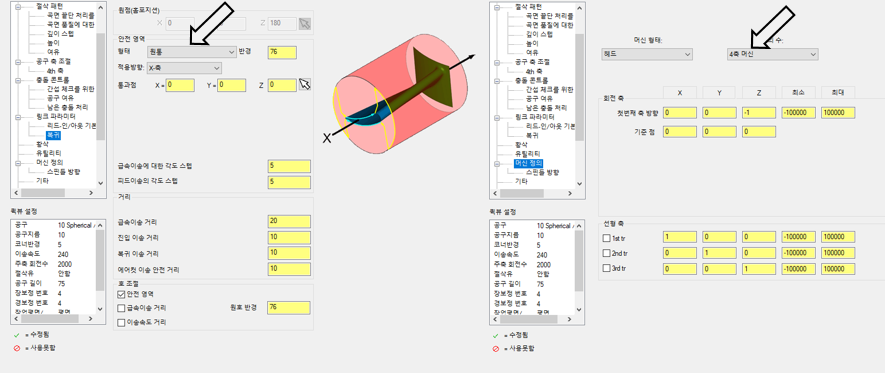Collapse the 머신 정의 node in right tree

497,163
